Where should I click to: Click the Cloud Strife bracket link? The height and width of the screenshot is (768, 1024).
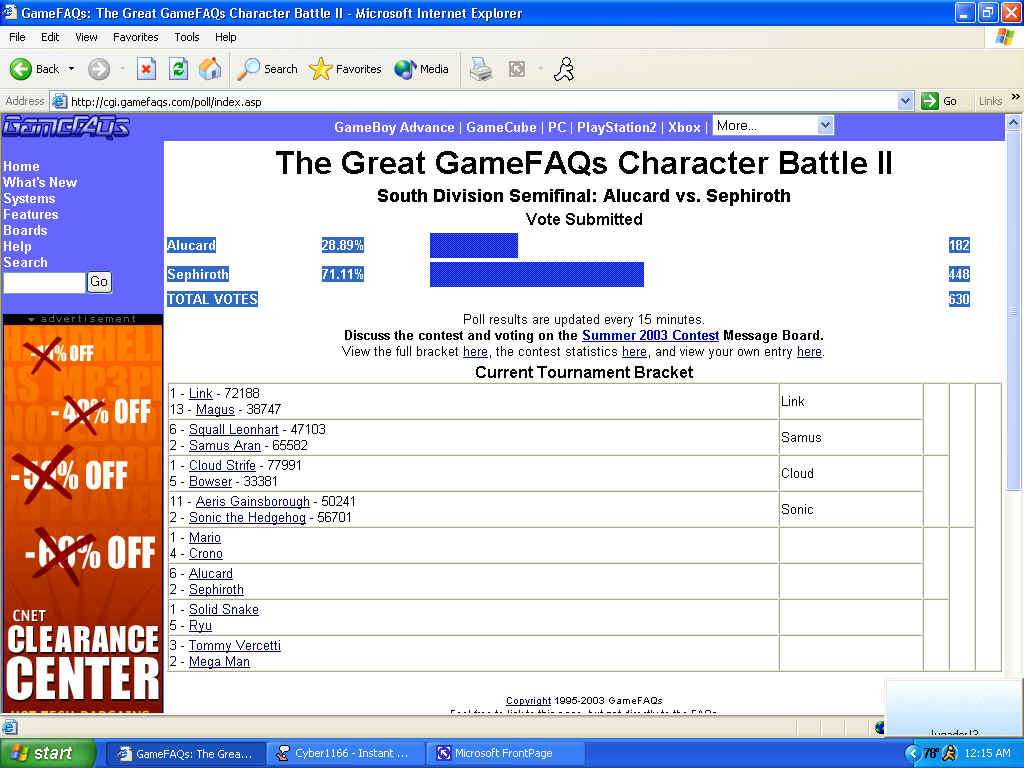pos(222,465)
